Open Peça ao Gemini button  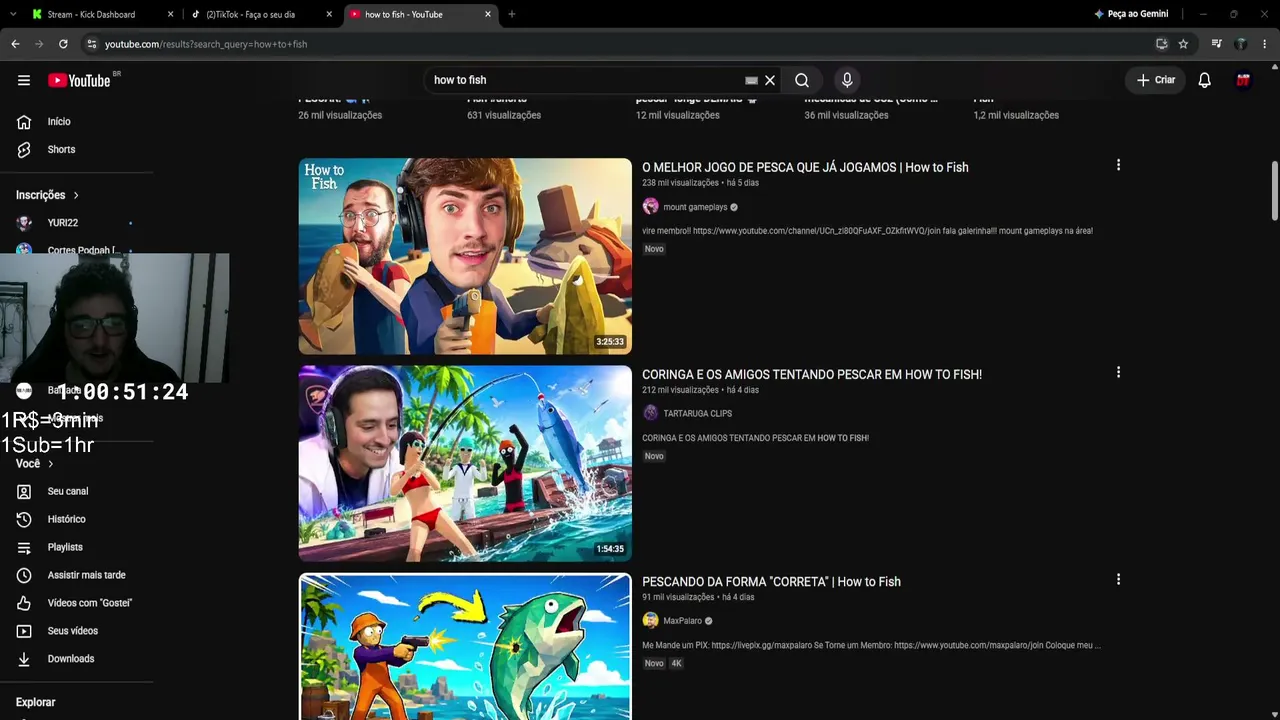coord(1131,14)
